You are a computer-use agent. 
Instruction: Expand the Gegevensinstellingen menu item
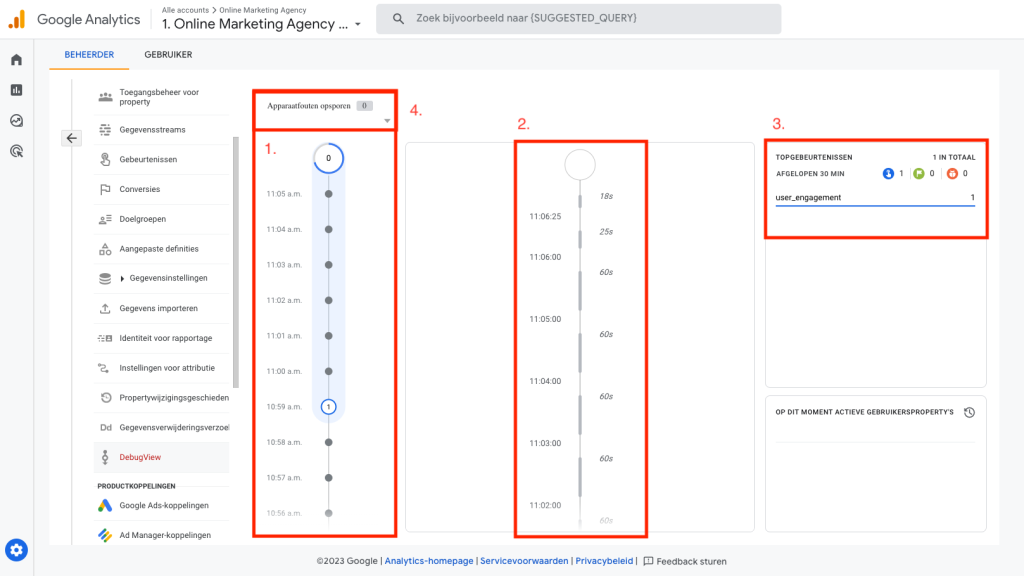[x=168, y=278]
